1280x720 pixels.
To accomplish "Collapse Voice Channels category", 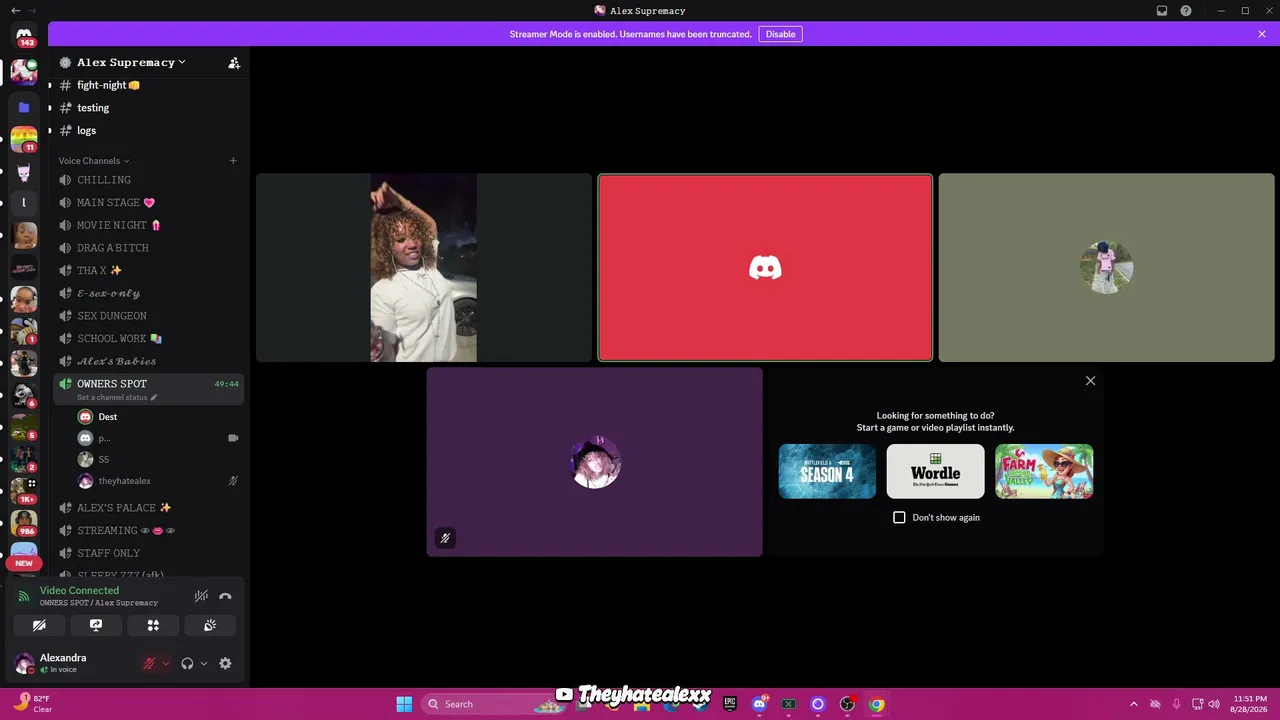I will pos(94,161).
